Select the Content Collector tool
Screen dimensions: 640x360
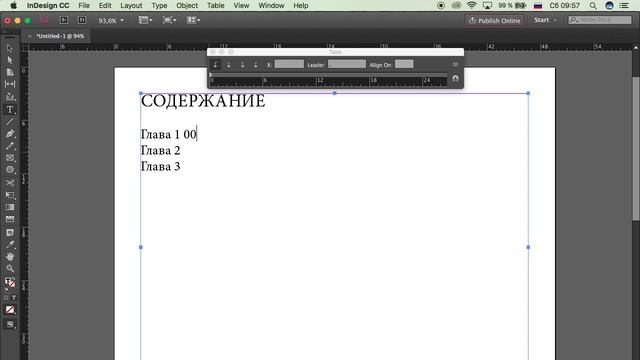click(10, 97)
